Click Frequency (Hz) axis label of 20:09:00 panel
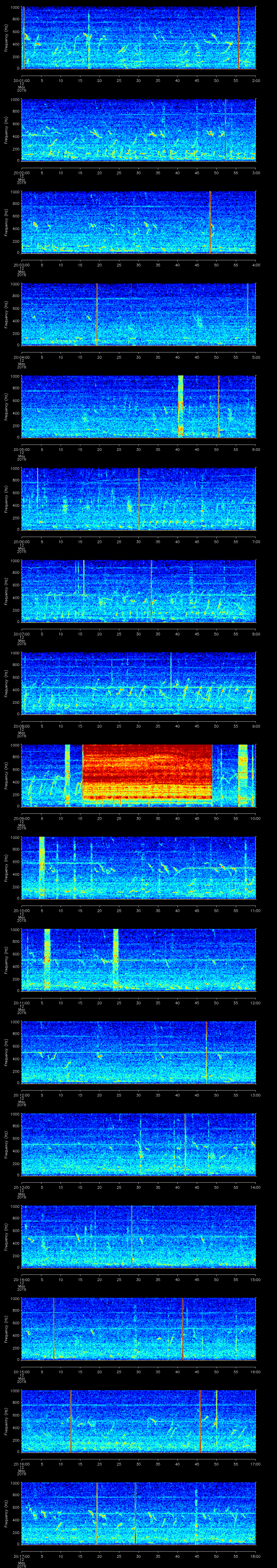The image size is (277, 1568). coord(6,775)
